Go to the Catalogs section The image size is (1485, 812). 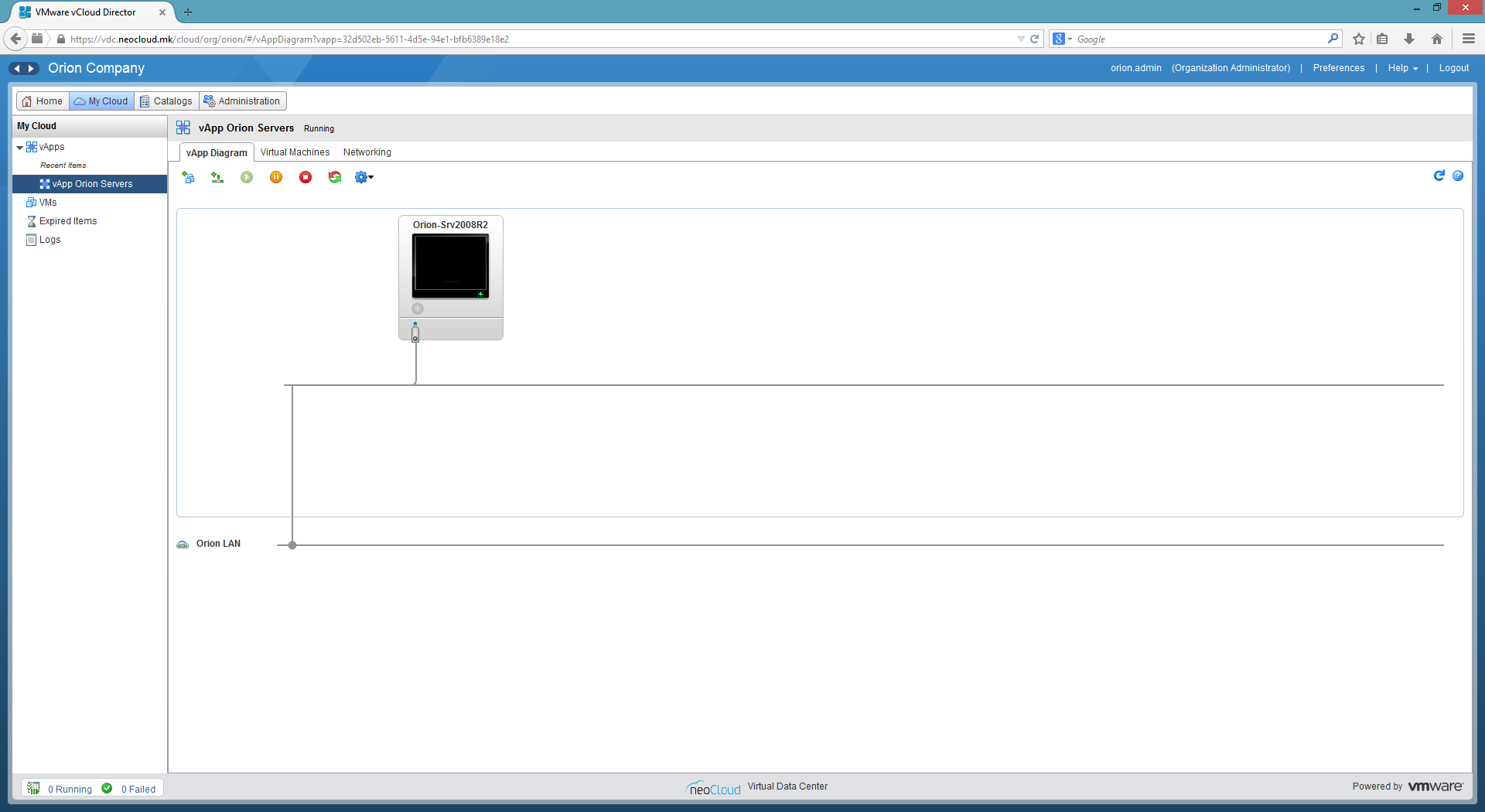166,101
